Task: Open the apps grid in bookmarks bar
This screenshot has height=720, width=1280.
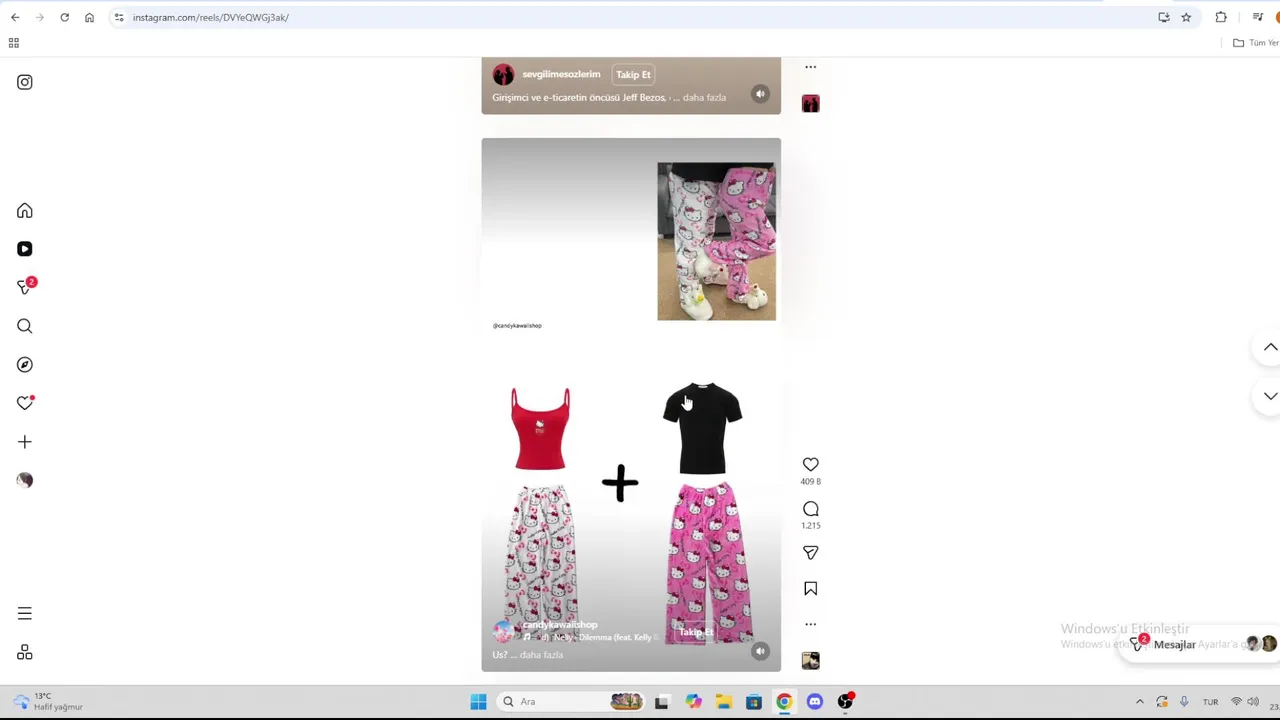Action: click(14, 43)
